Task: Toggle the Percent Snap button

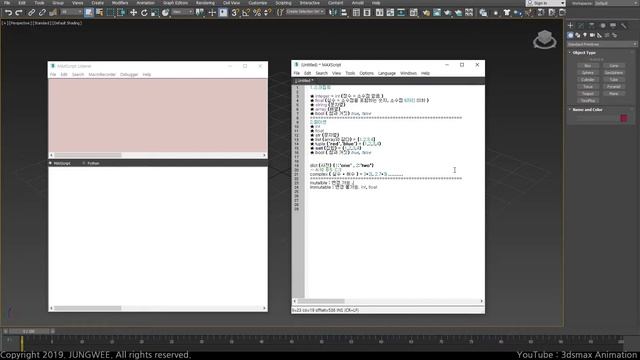Action: pos(257,13)
